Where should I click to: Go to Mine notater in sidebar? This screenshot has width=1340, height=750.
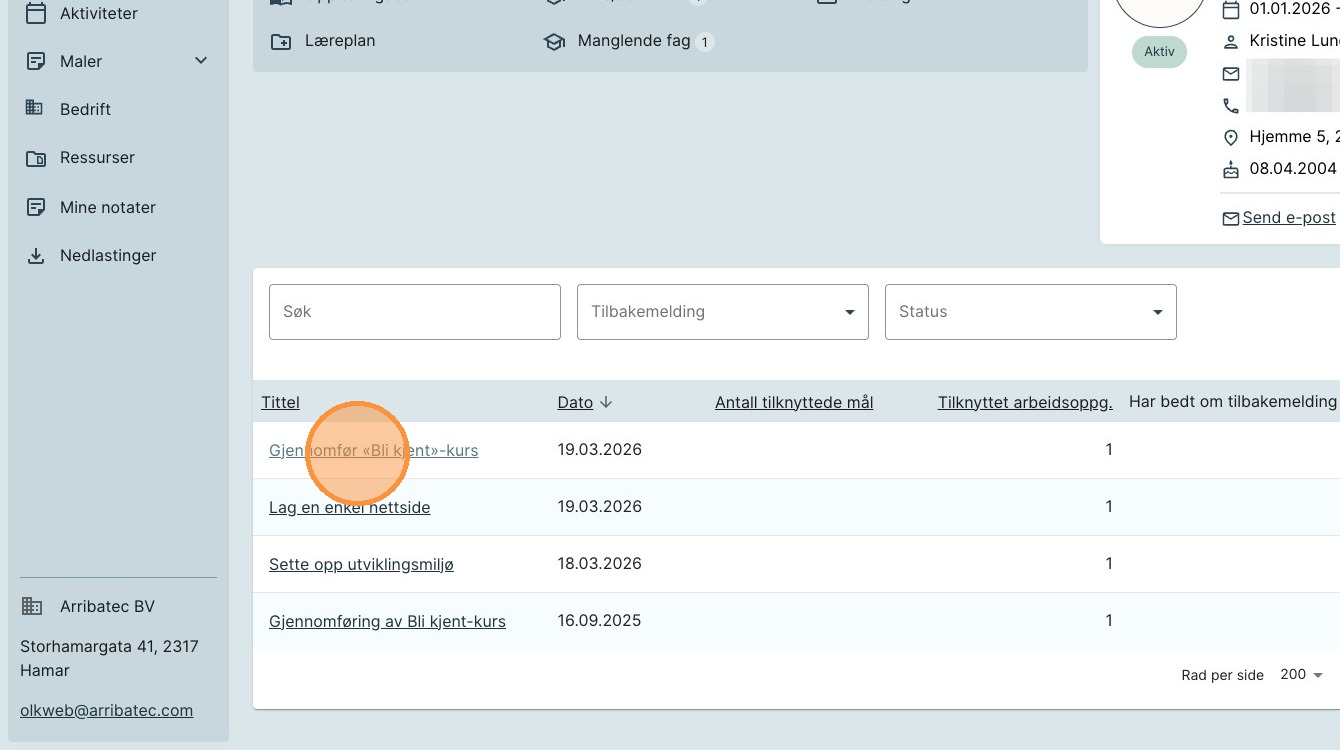tap(107, 207)
